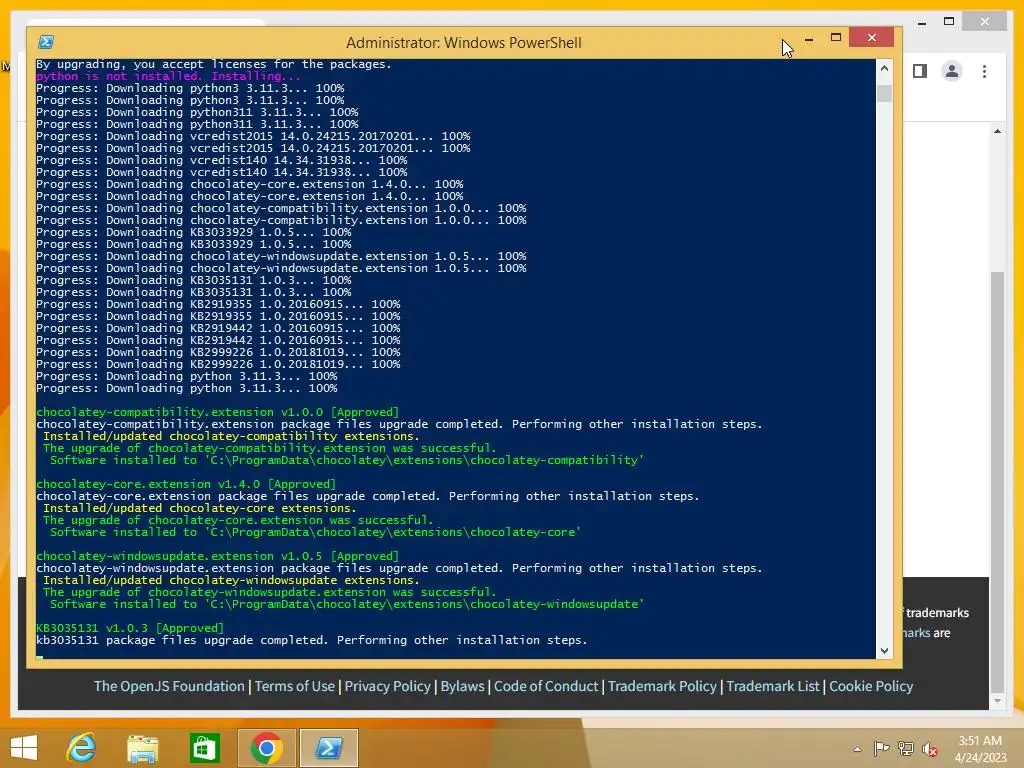
Task: Open Windows Store from taskbar
Action: coord(204,748)
